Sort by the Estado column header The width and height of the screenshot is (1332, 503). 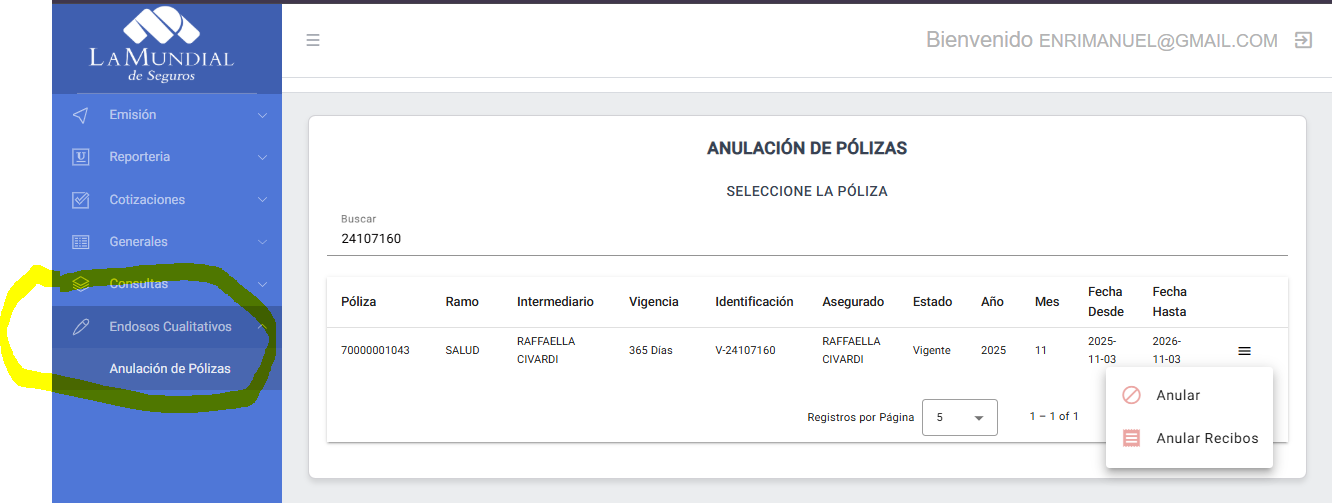point(932,302)
